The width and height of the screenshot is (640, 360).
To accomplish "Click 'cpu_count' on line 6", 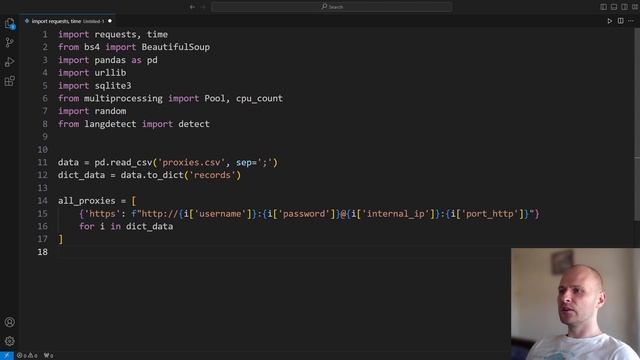I will [x=259, y=98].
